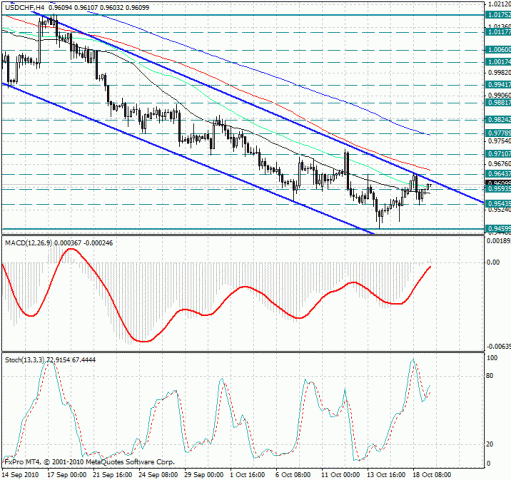
Task: Select the 0.9710 price level tag
Action: (498, 154)
